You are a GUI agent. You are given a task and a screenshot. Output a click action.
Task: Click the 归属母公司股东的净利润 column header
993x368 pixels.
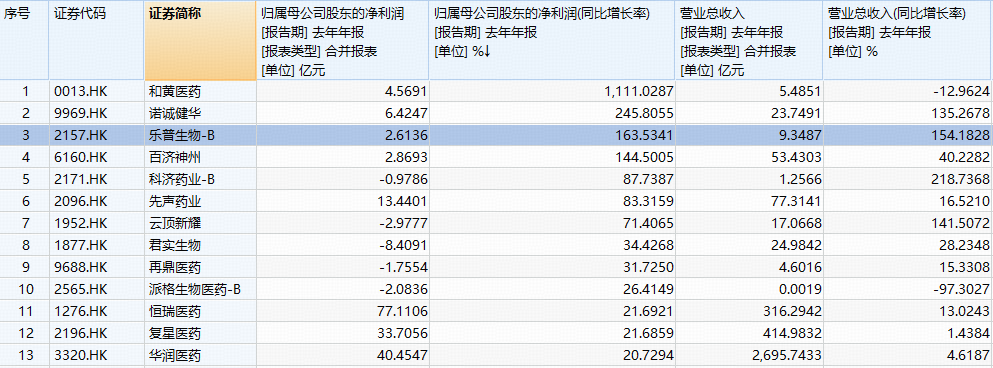(x=343, y=41)
